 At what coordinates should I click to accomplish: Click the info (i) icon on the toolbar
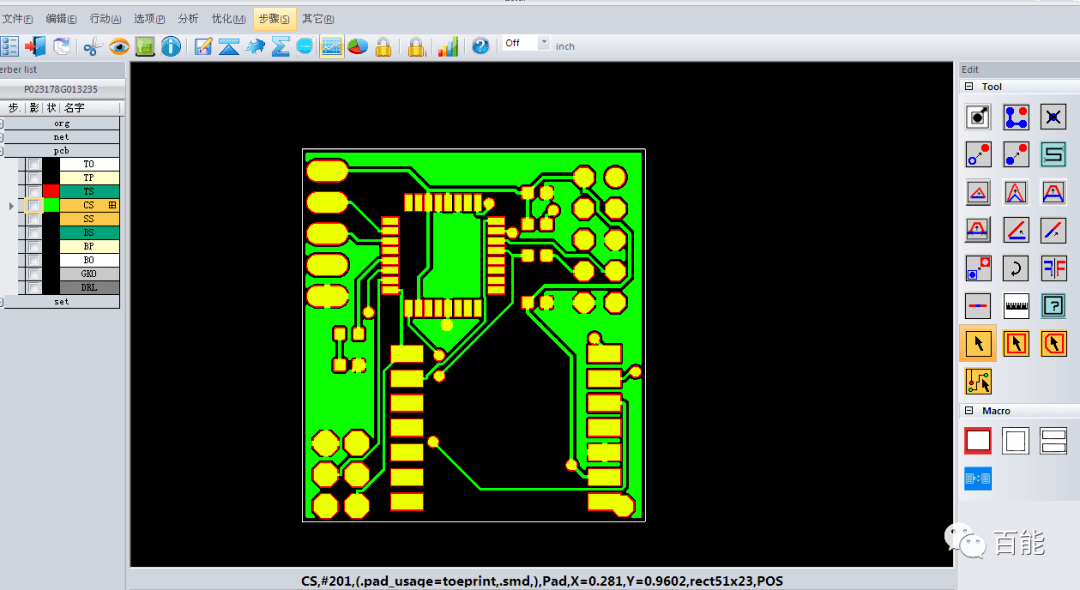169,46
